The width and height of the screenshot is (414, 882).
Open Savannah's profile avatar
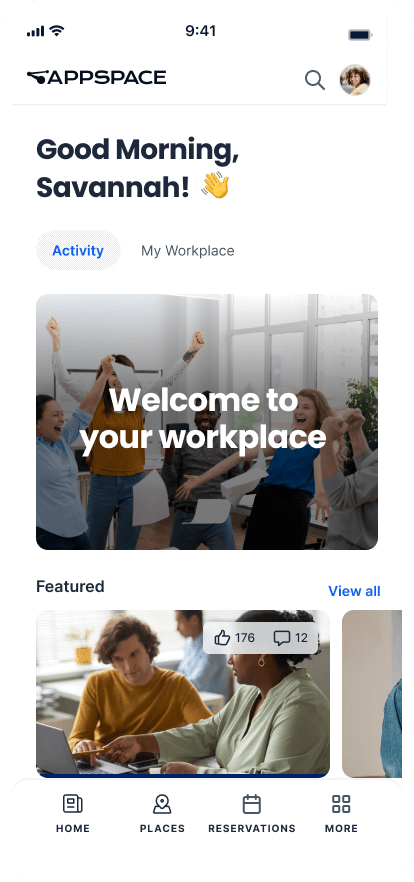point(355,80)
